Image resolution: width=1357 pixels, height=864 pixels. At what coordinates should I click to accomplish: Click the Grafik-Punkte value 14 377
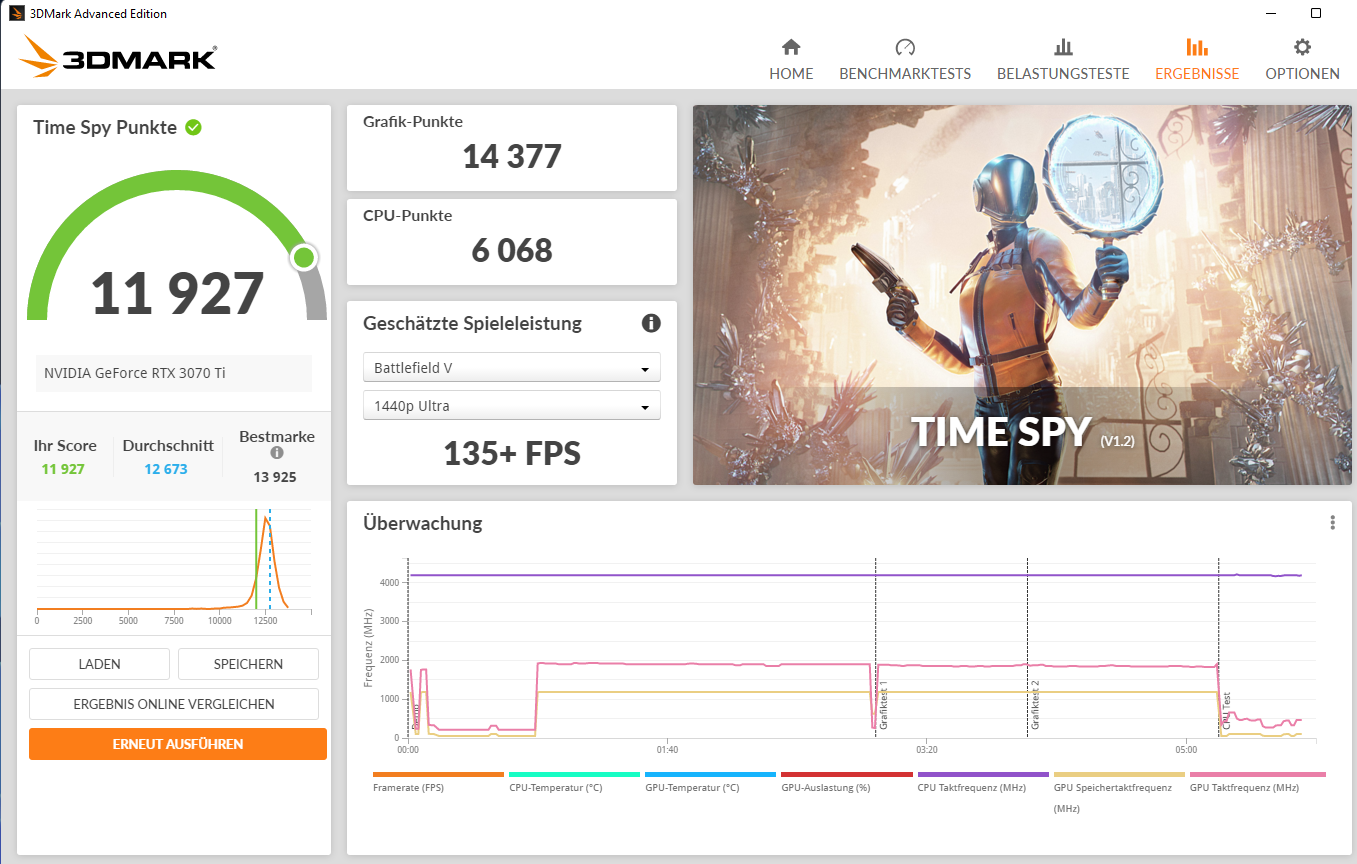[512, 157]
